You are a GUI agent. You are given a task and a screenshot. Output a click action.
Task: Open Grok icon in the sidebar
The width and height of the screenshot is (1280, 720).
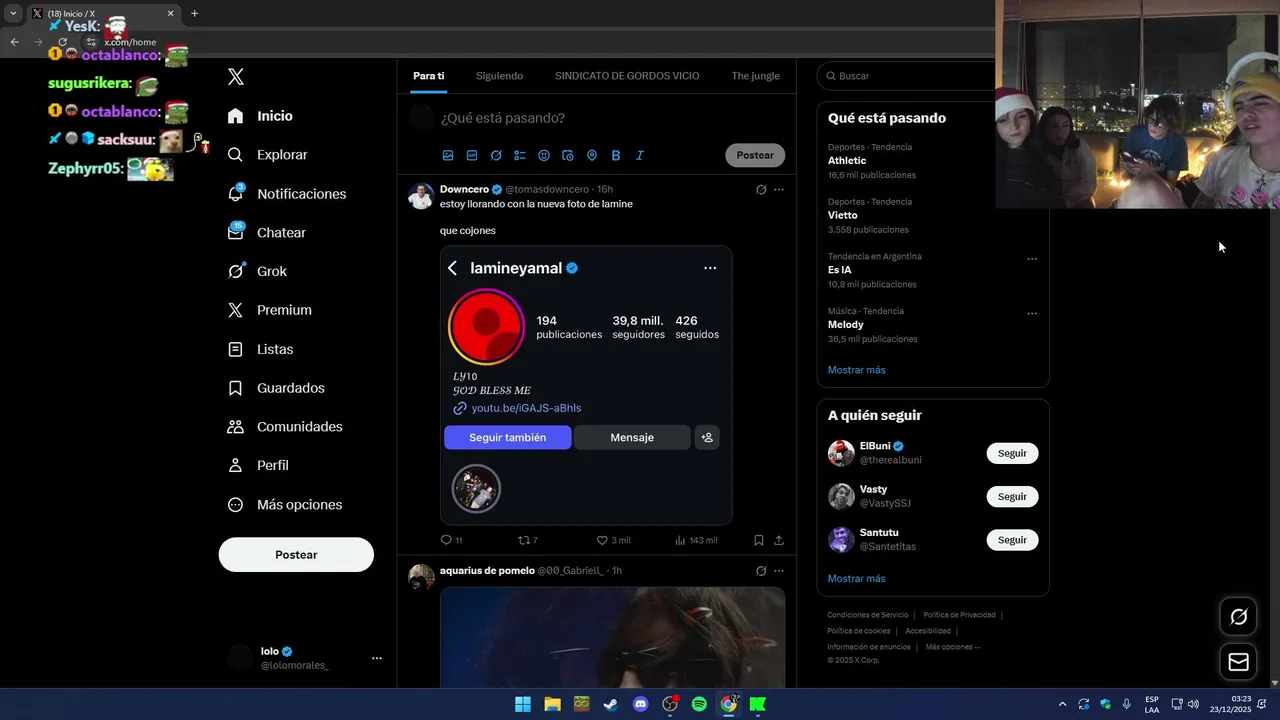pyautogui.click(x=236, y=271)
